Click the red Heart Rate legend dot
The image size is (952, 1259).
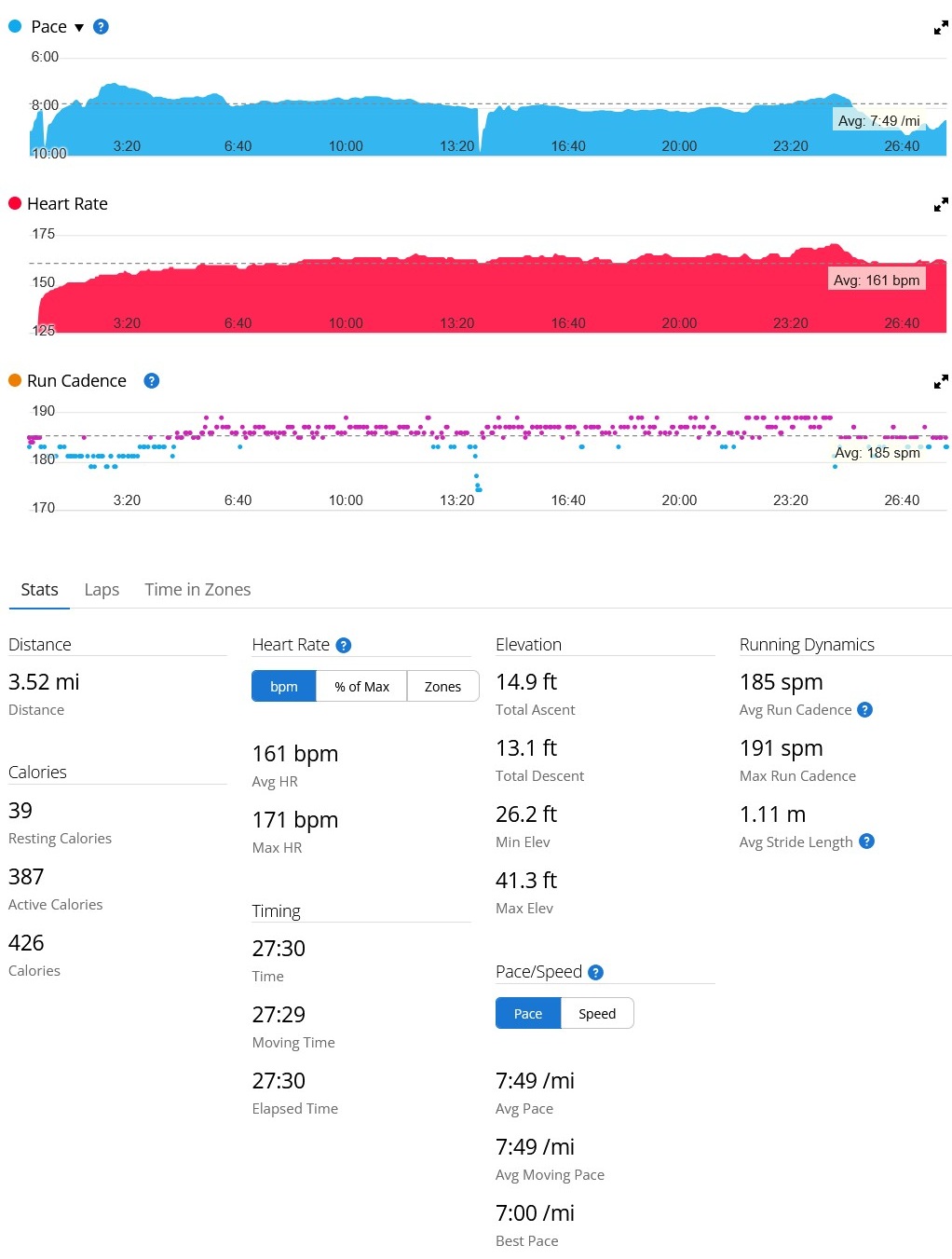tap(15, 203)
